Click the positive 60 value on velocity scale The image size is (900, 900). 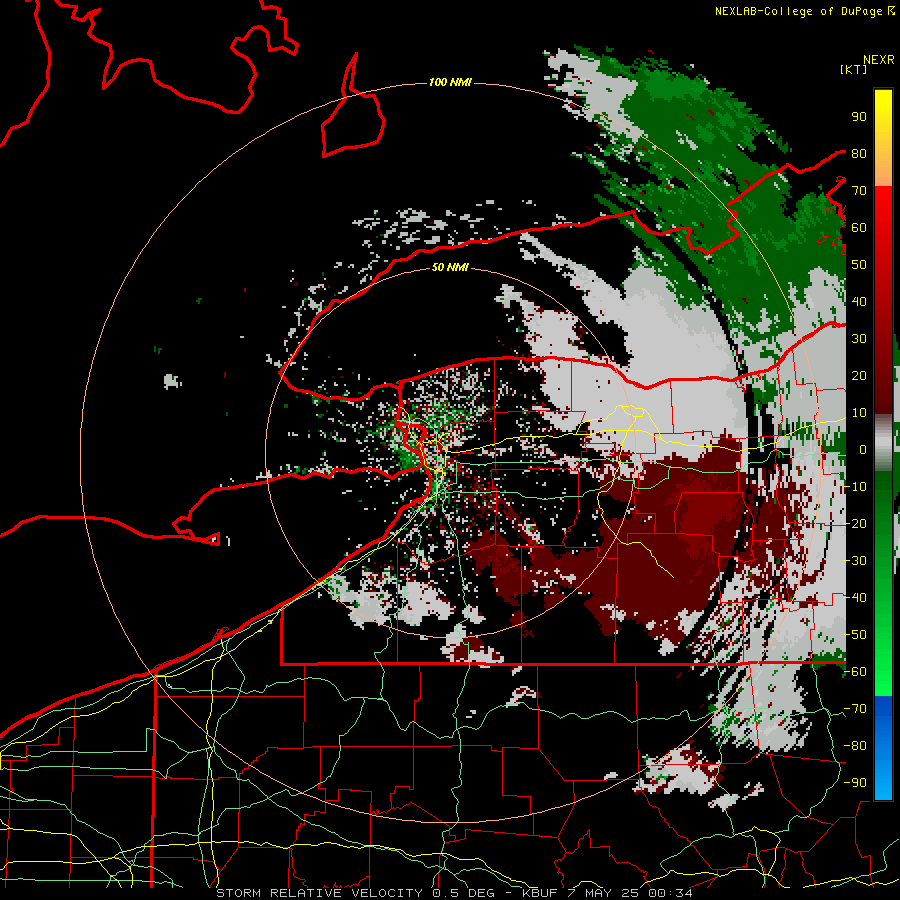click(x=859, y=228)
